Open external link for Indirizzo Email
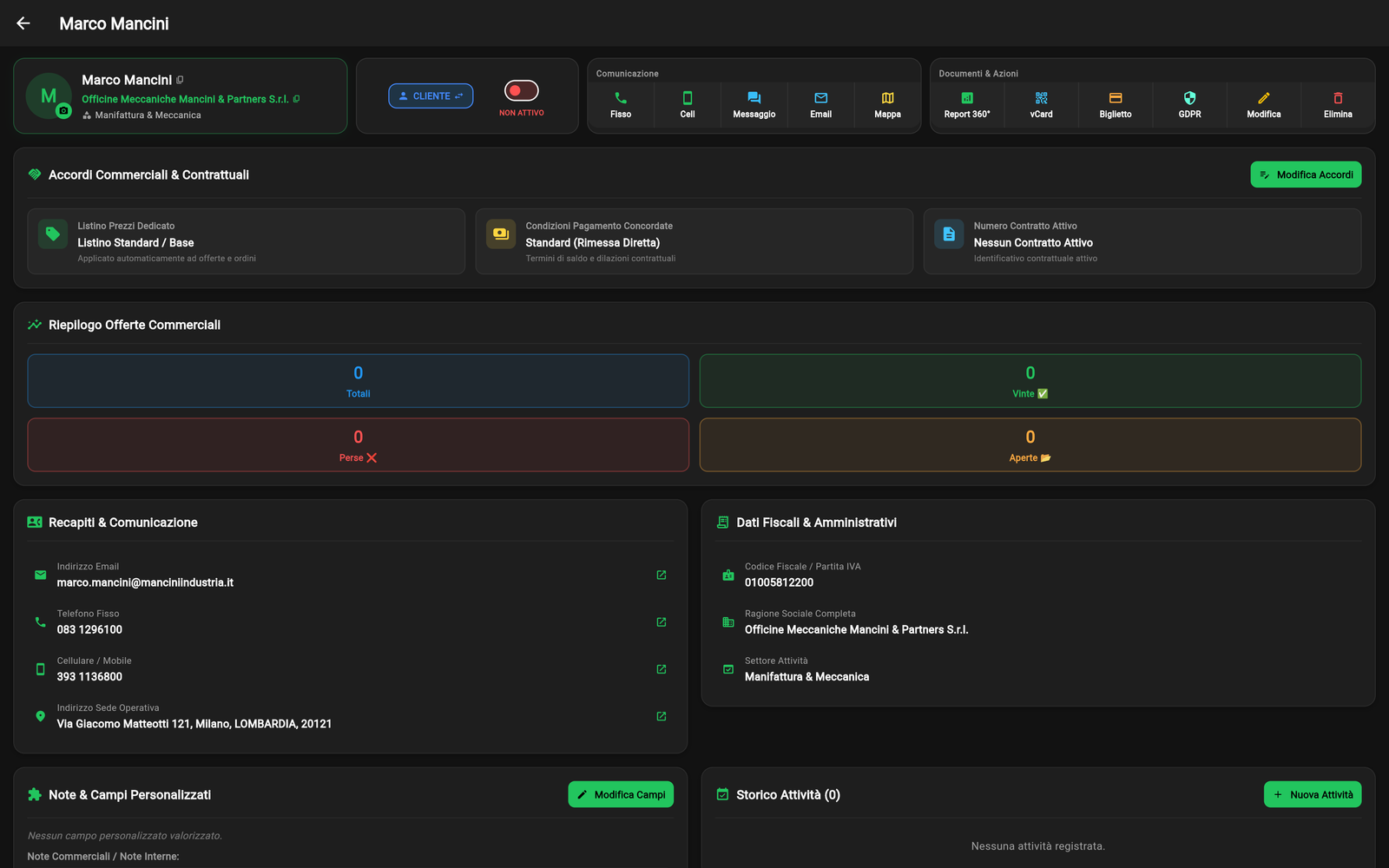This screenshot has width=1389, height=868. point(662,575)
